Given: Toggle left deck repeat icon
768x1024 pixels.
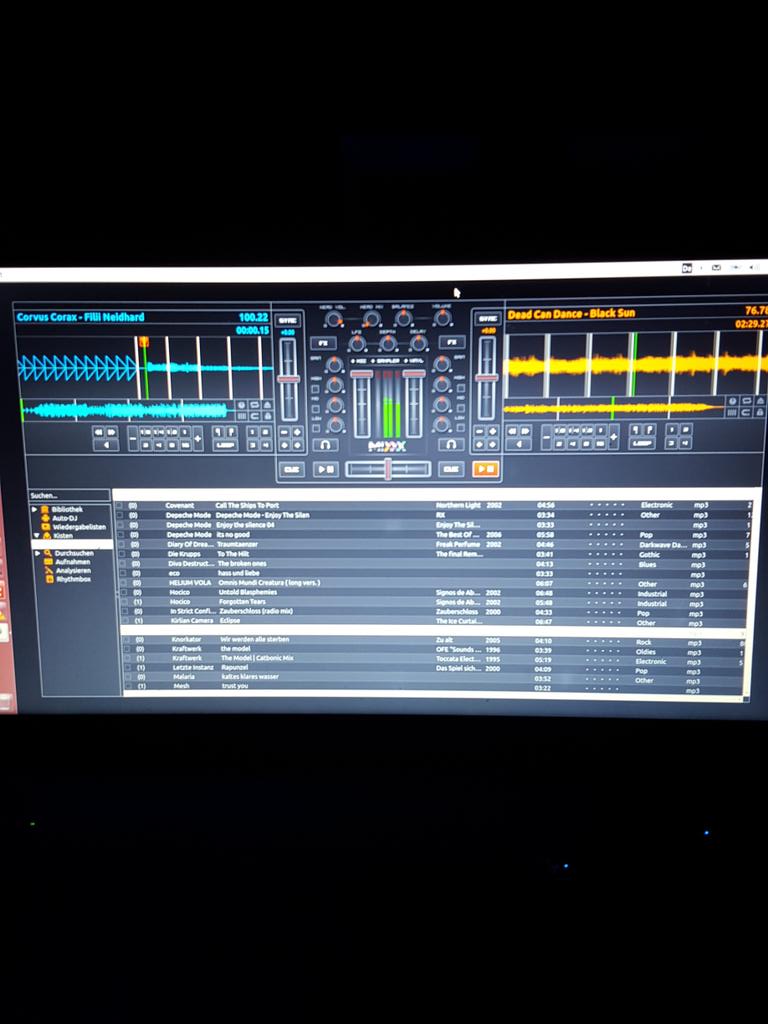Looking at the screenshot, I should 255,405.
